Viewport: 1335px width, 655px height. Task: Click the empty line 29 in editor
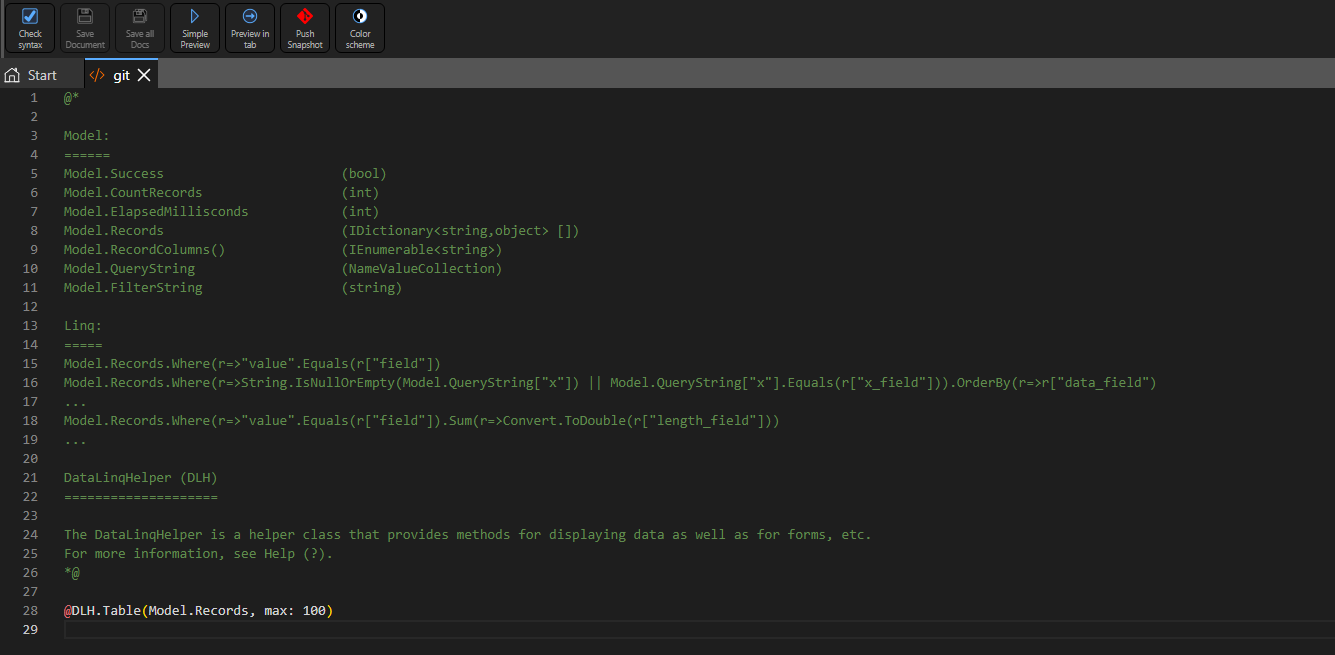point(698,629)
